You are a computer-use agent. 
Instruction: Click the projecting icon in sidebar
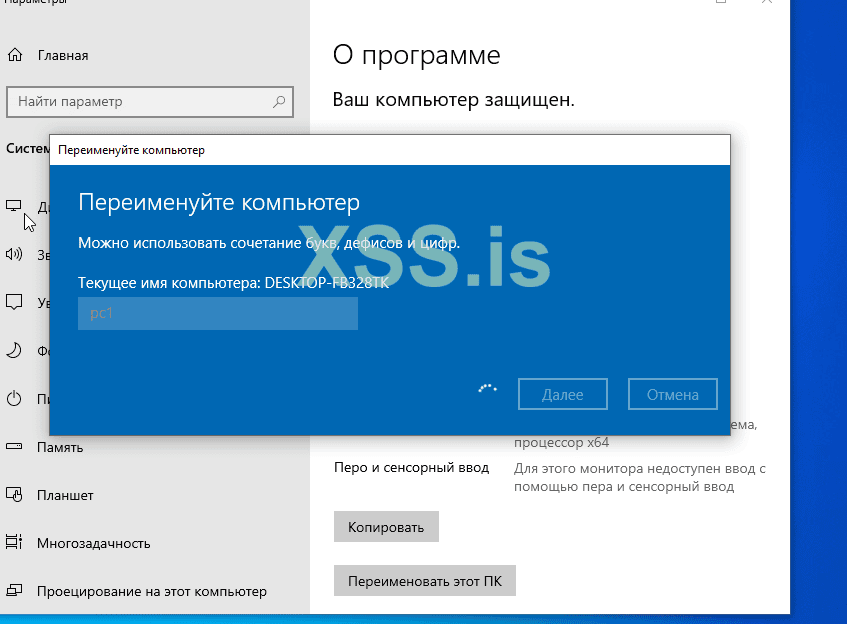point(14,590)
